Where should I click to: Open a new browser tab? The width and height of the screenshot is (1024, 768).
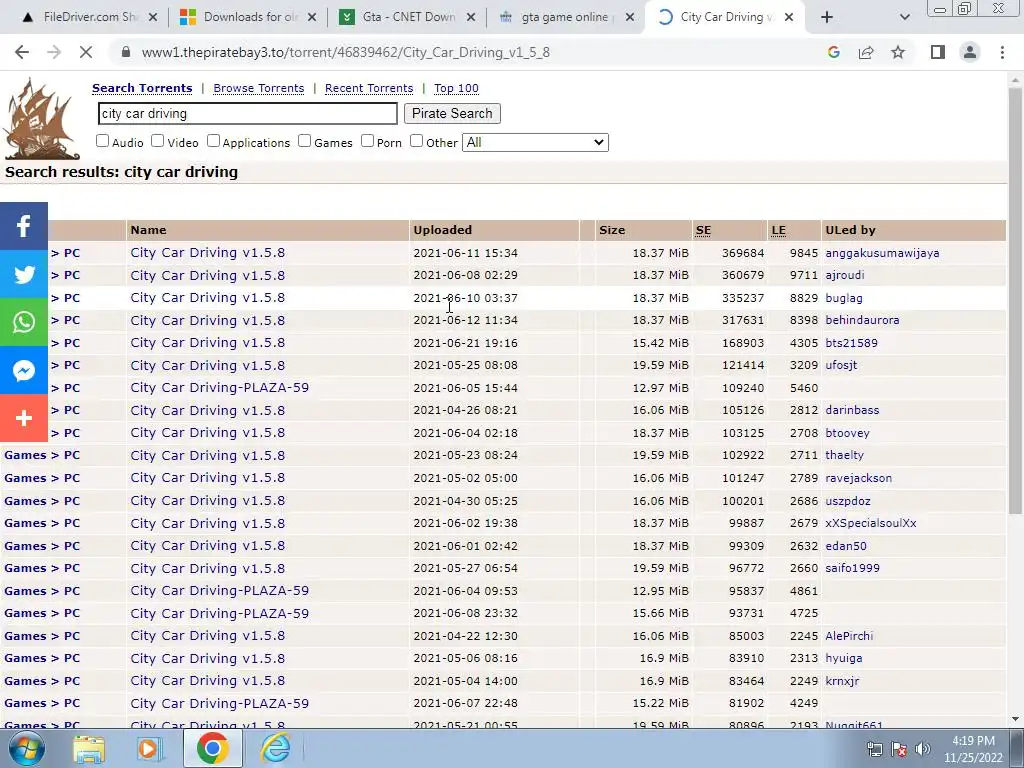point(827,18)
